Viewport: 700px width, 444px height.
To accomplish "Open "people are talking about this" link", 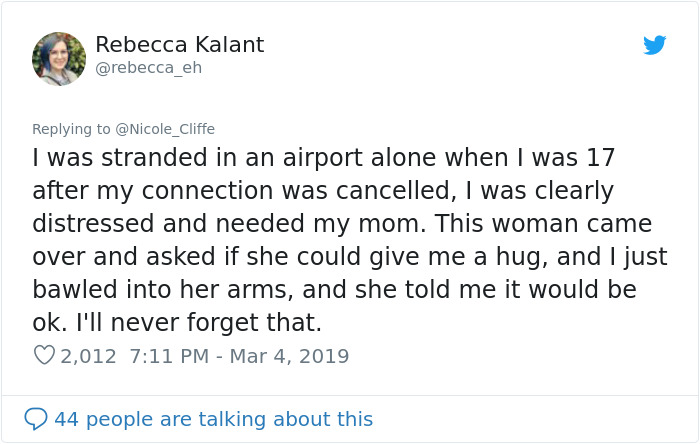I will 228,418.
